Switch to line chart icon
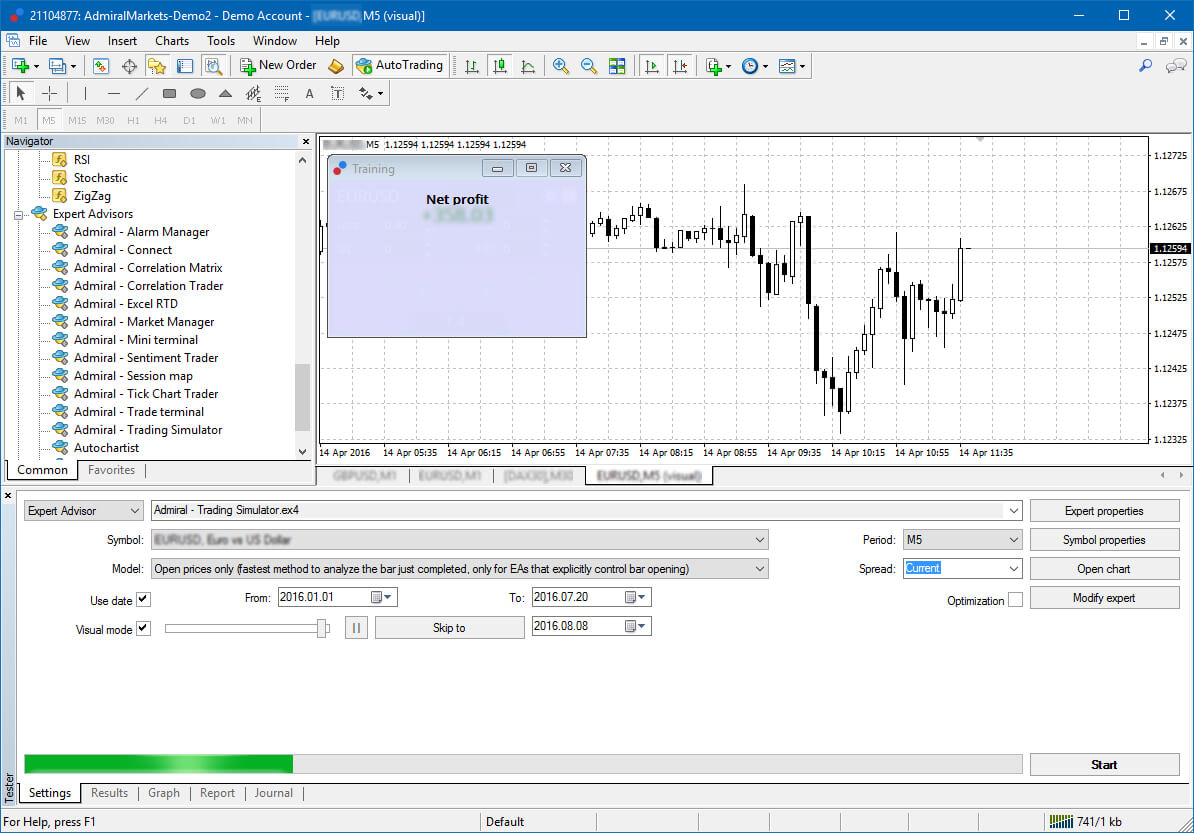This screenshot has width=1194, height=833. (528, 66)
